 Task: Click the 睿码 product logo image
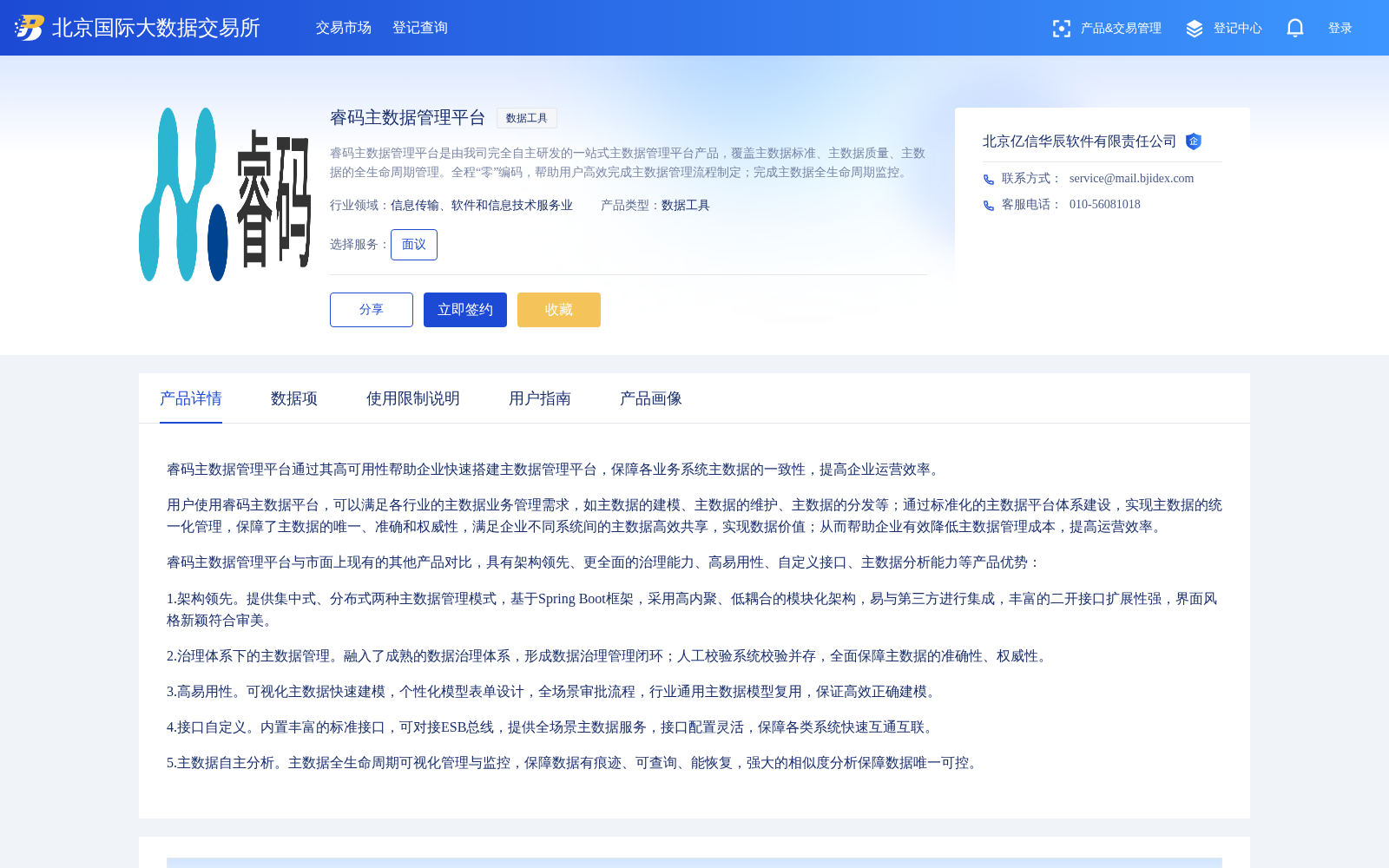click(226, 194)
